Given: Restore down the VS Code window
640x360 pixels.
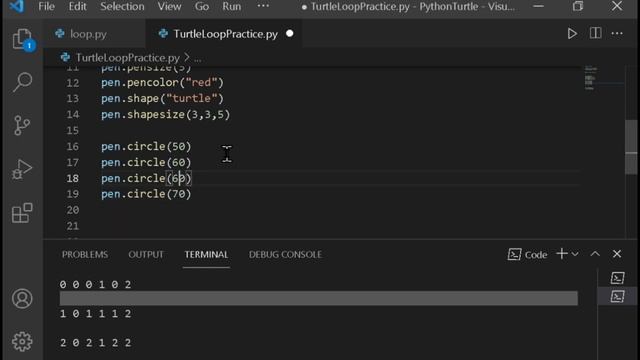Looking at the screenshot, I should (x=578, y=6).
